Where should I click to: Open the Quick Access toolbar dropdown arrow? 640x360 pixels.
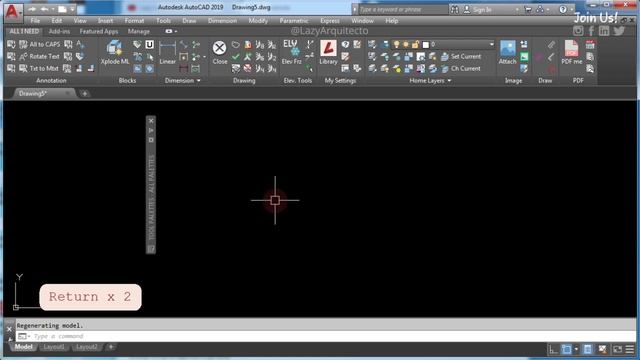(x=72, y=9)
